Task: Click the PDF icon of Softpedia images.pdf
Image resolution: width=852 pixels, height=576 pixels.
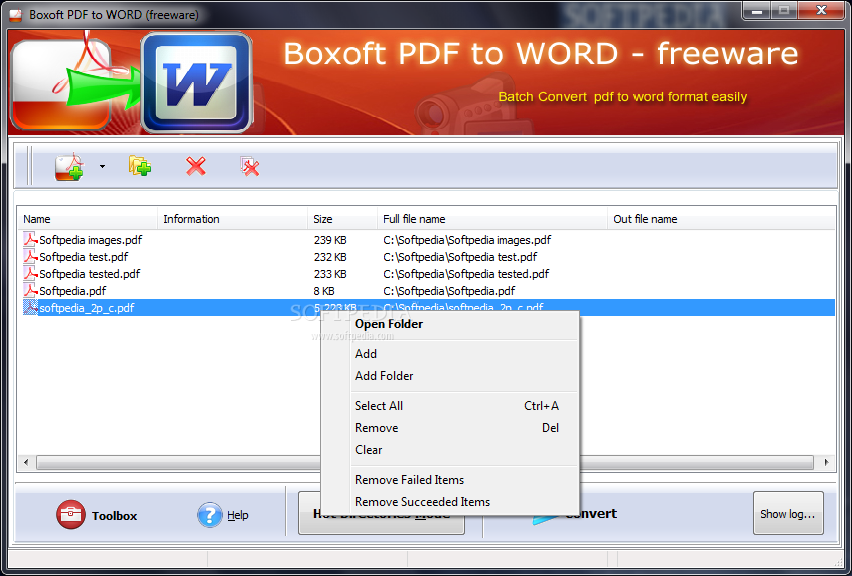Action: point(30,240)
